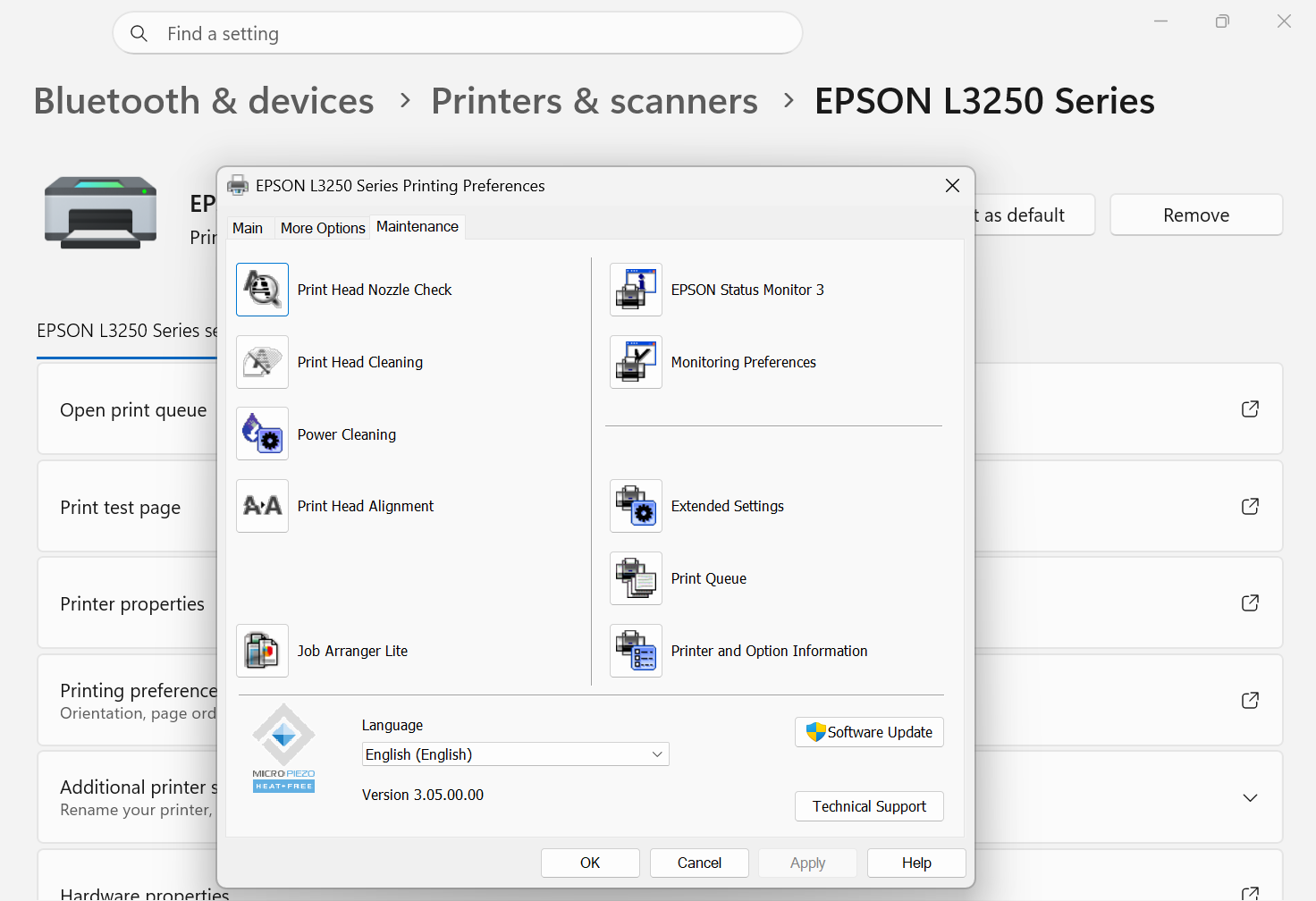
Task: Click the Set as default button
Action: 1034,215
